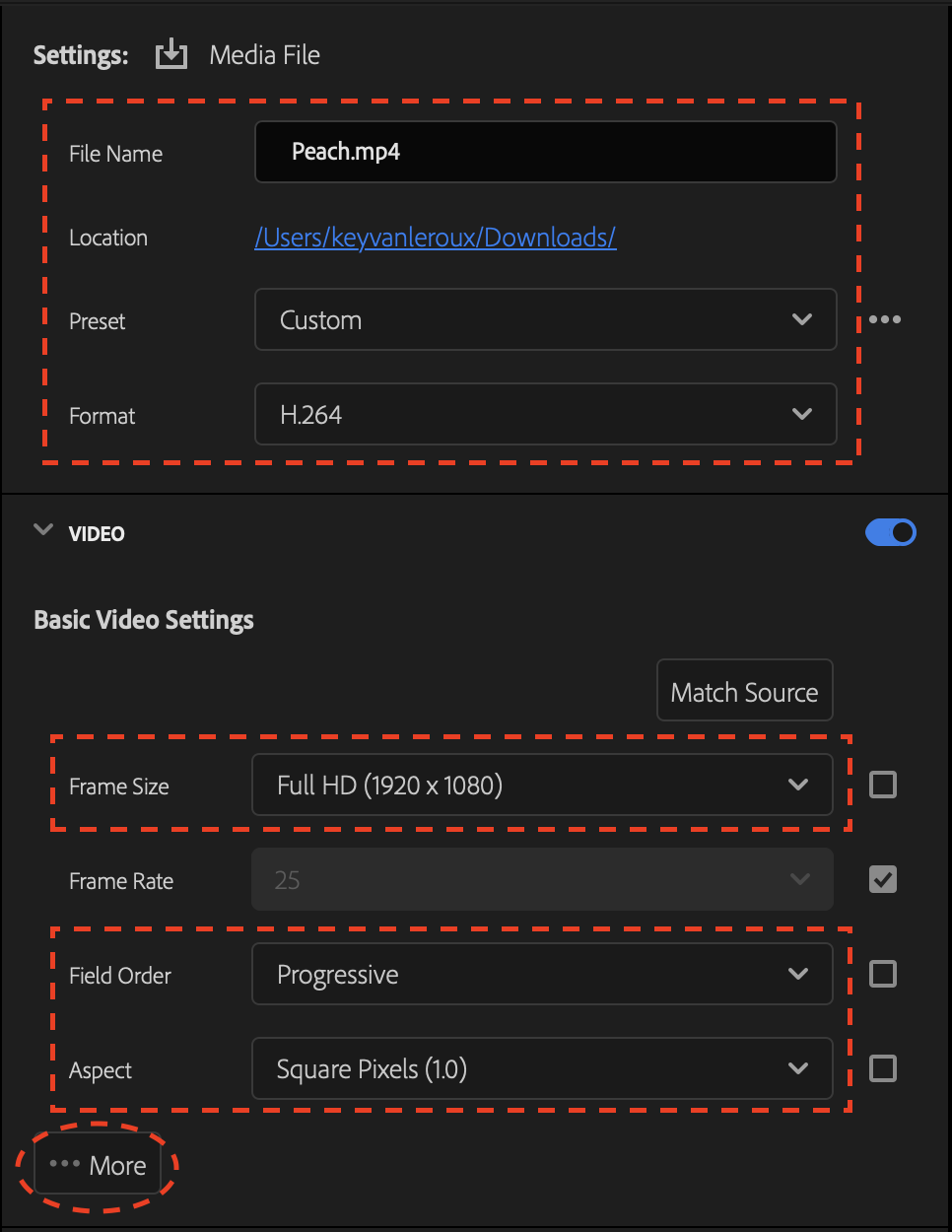This screenshot has height=1232, width=952.
Task: Open the Frame Size dropdown
Action: [542, 785]
